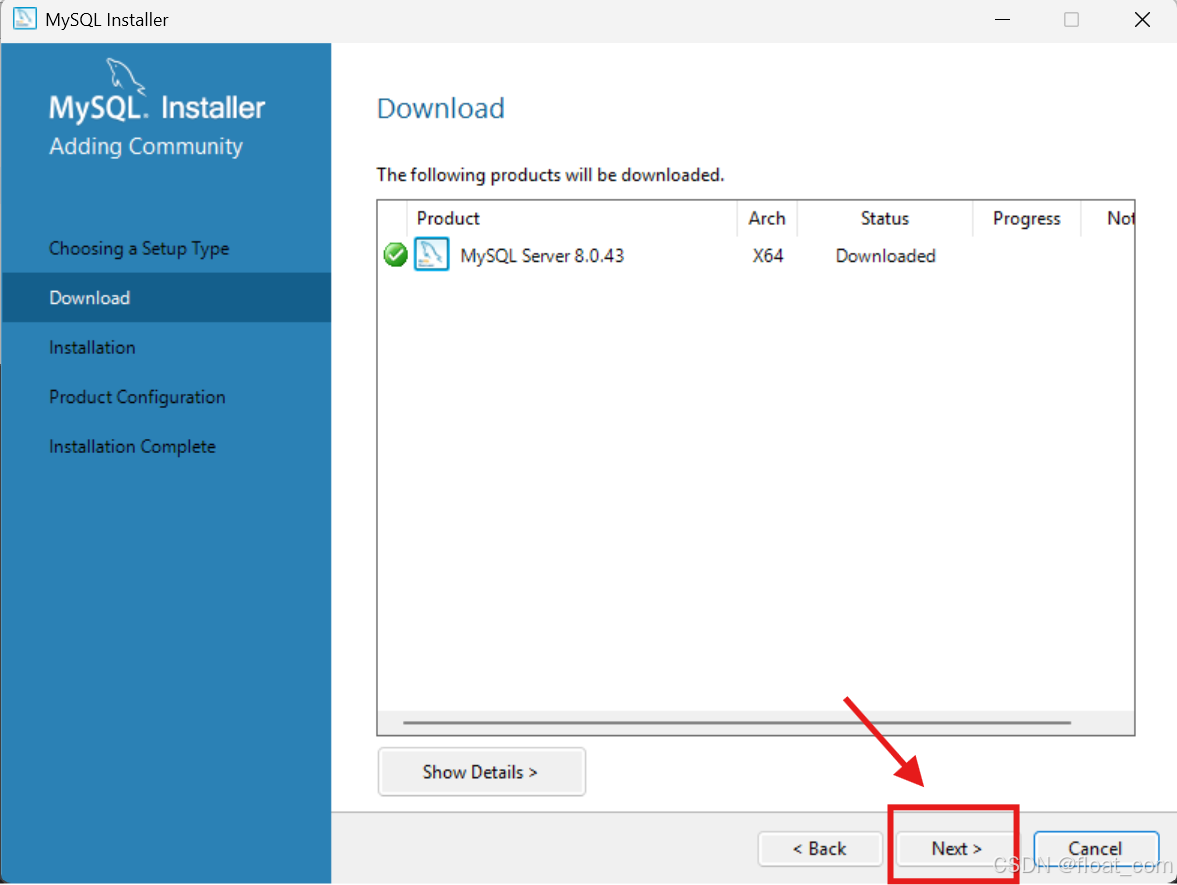
Task: Click the MySQL Server product icon
Action: 432,254
